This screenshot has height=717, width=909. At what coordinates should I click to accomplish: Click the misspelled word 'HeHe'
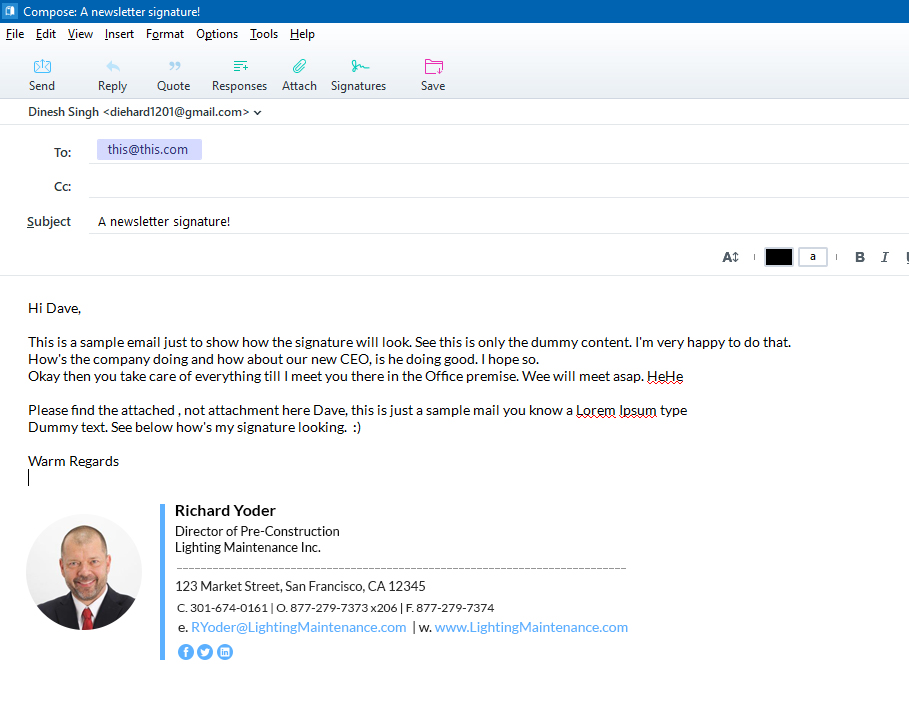coord(665,377)
